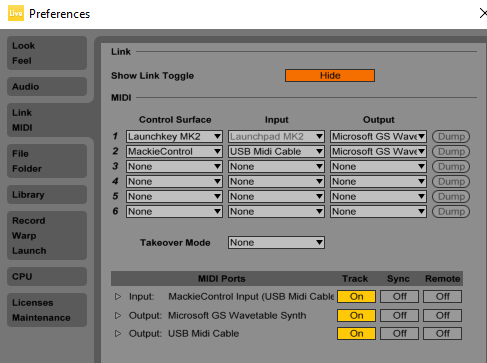Open Input dropdown in row 3
The width and height of the screenshot is (487, 363).
pyautogui.click(x=276, y=166)
